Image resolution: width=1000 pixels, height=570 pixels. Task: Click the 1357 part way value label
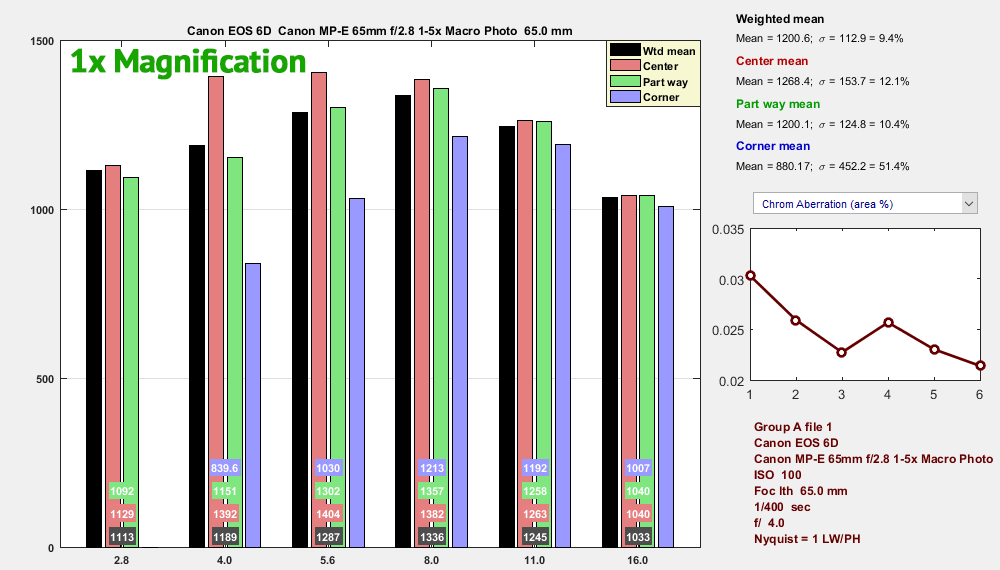coord(432,491)
